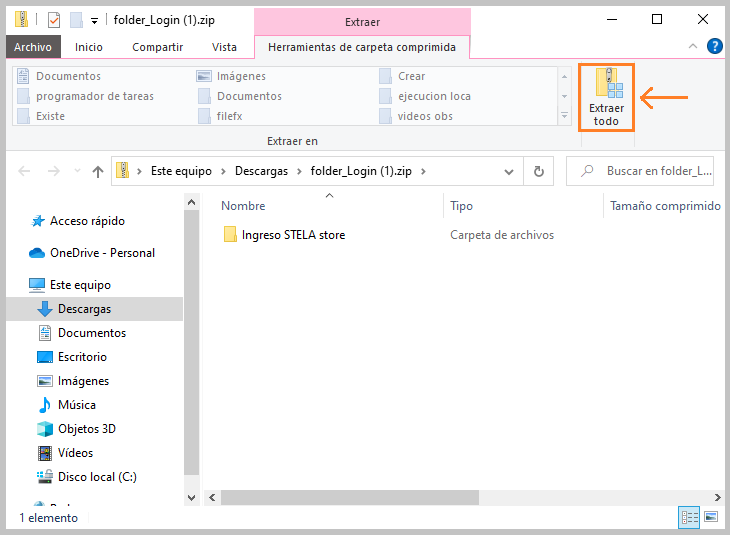Viewport: 730px width, 535px height.
Task: Select Este equipo in navigation pane
Action: click(70, 285)
